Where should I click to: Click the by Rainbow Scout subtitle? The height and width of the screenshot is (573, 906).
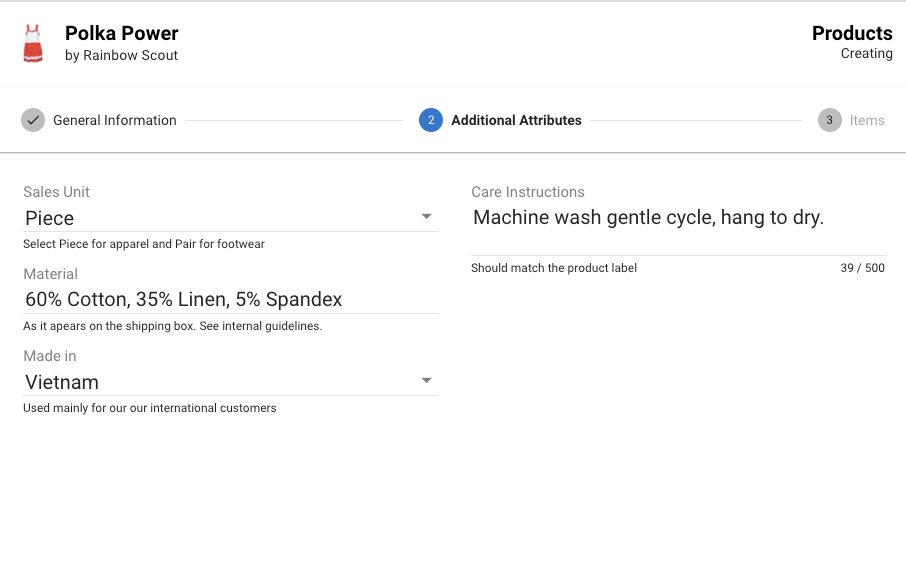click(x=121, y=55)
